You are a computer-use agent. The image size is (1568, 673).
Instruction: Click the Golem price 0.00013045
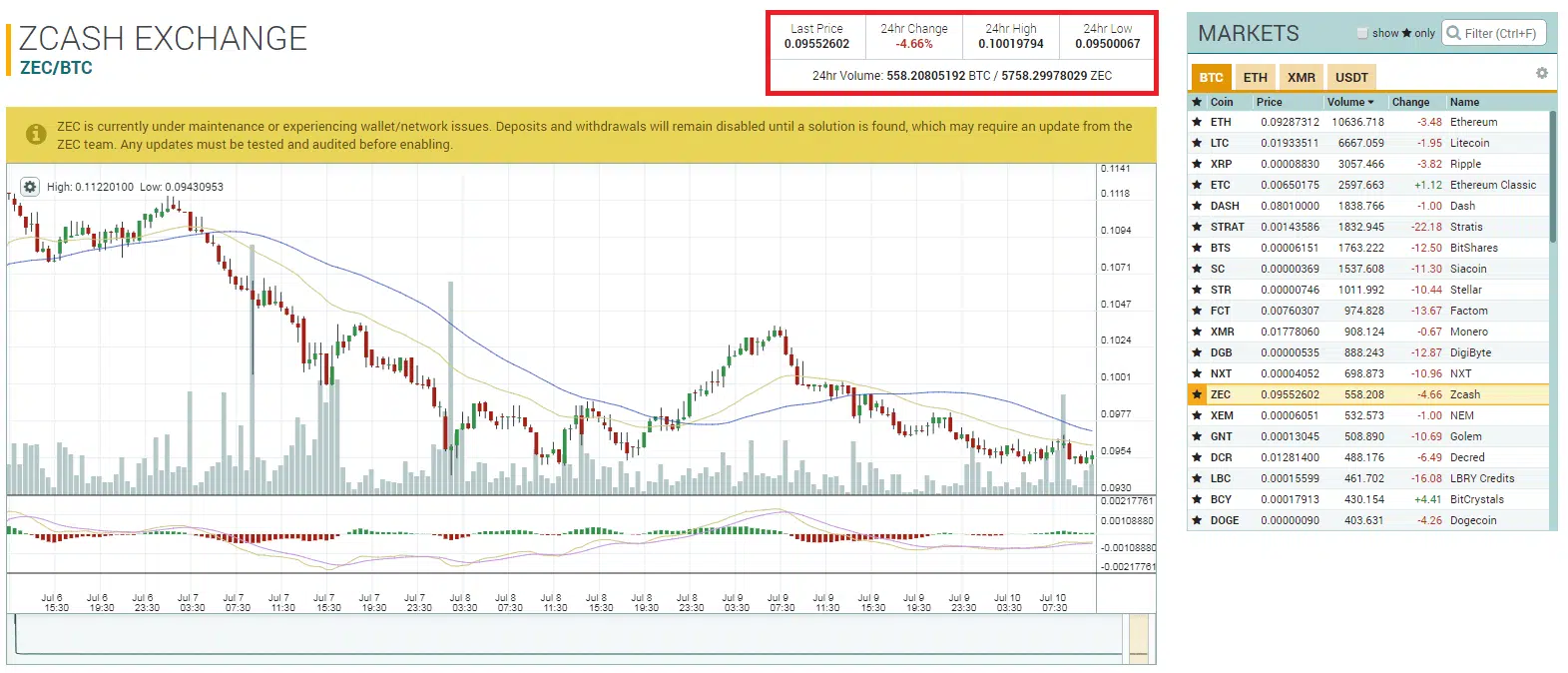coord(1290,436)
